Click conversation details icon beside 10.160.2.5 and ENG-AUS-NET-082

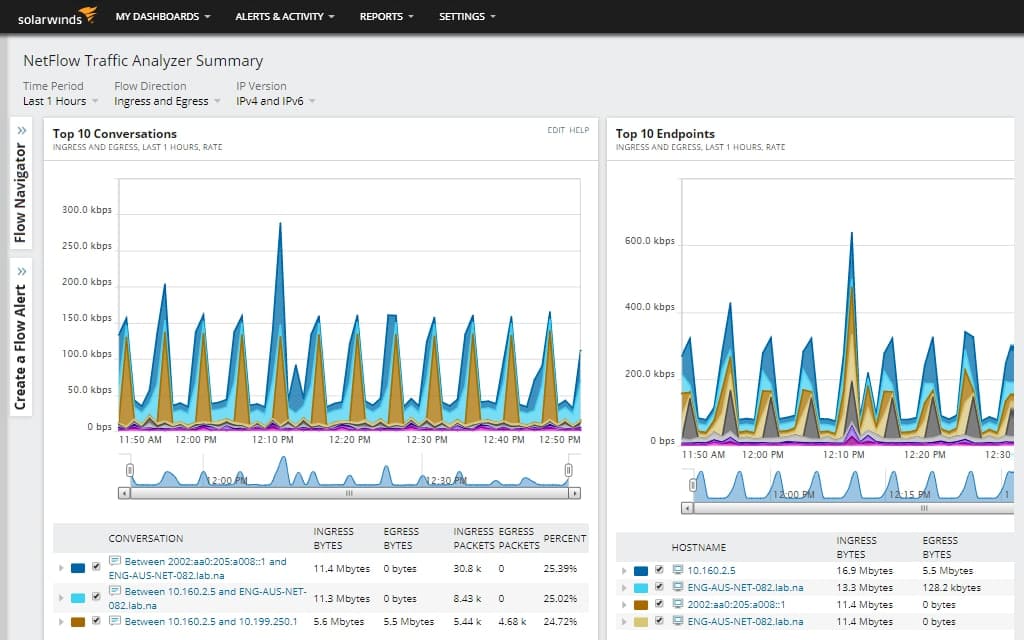tap(114, 591)
